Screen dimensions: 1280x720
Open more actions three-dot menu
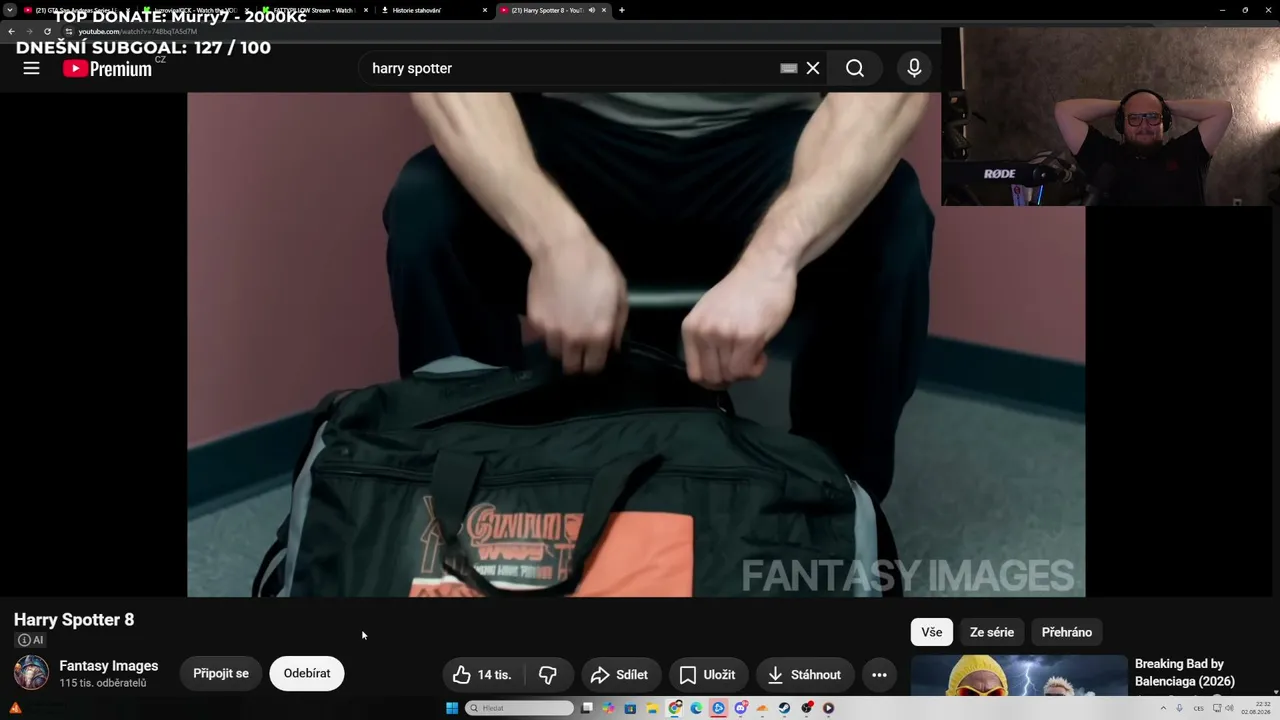tap(879, 675)
